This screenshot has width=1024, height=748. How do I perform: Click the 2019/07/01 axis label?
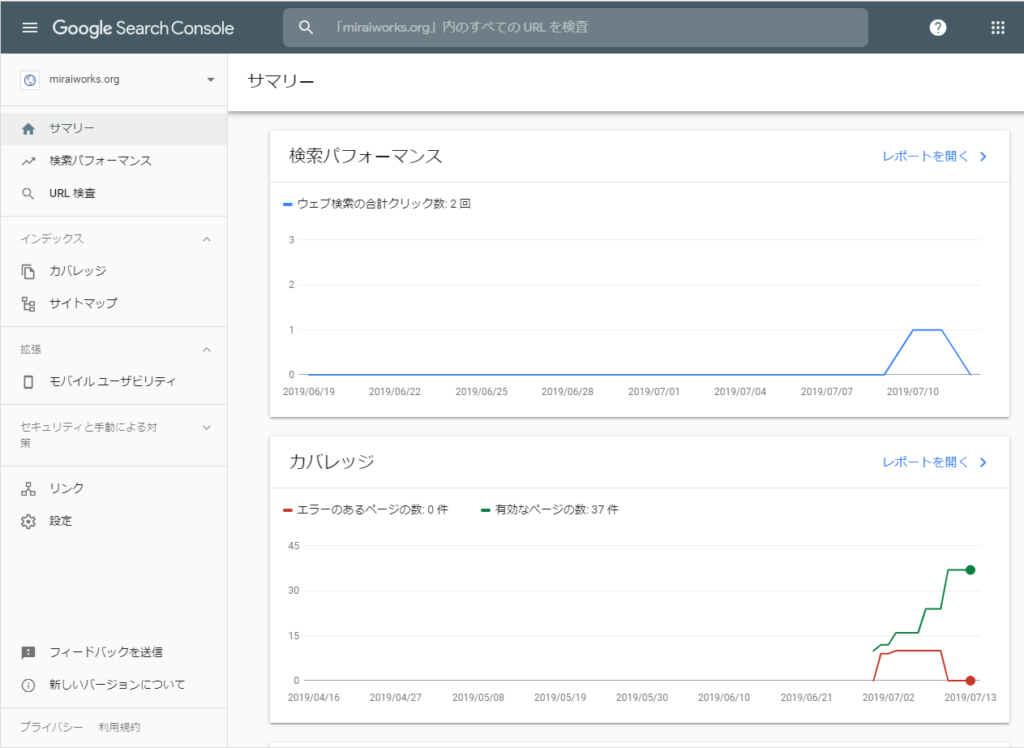654,392
